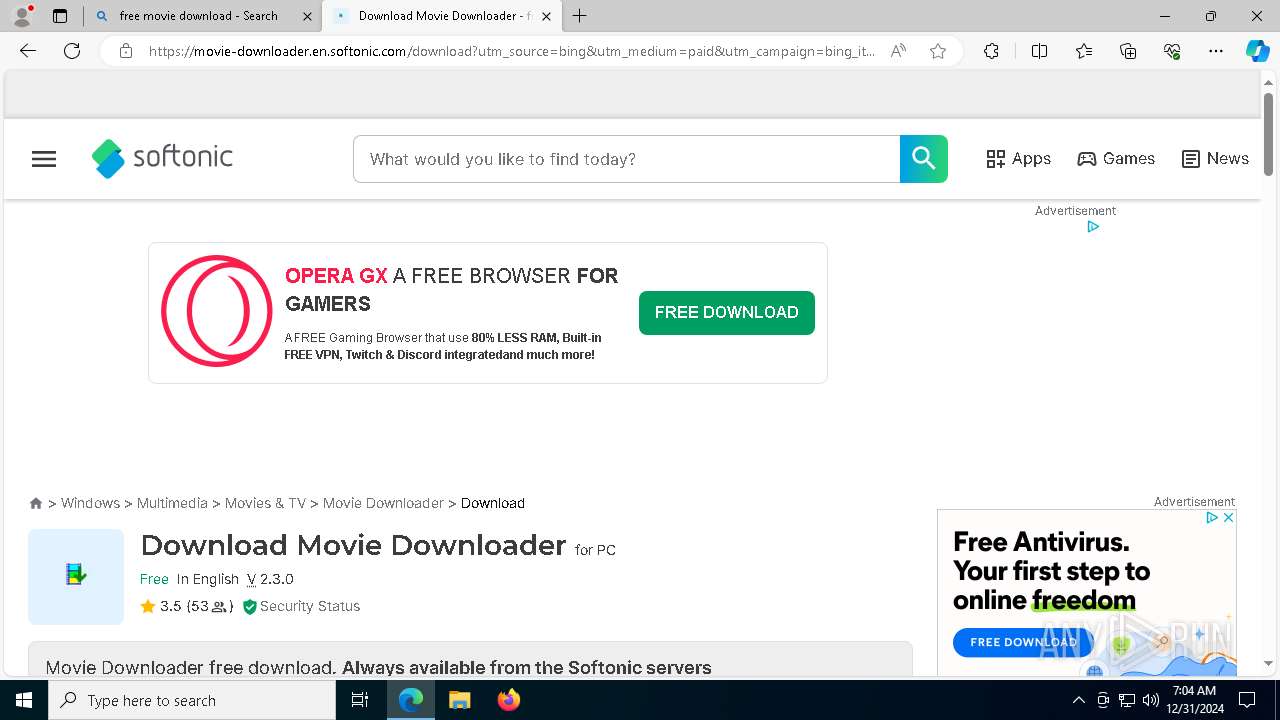Click the version V 2.3.0 label
Viewport: 1280px width, 720px height.
270,579
